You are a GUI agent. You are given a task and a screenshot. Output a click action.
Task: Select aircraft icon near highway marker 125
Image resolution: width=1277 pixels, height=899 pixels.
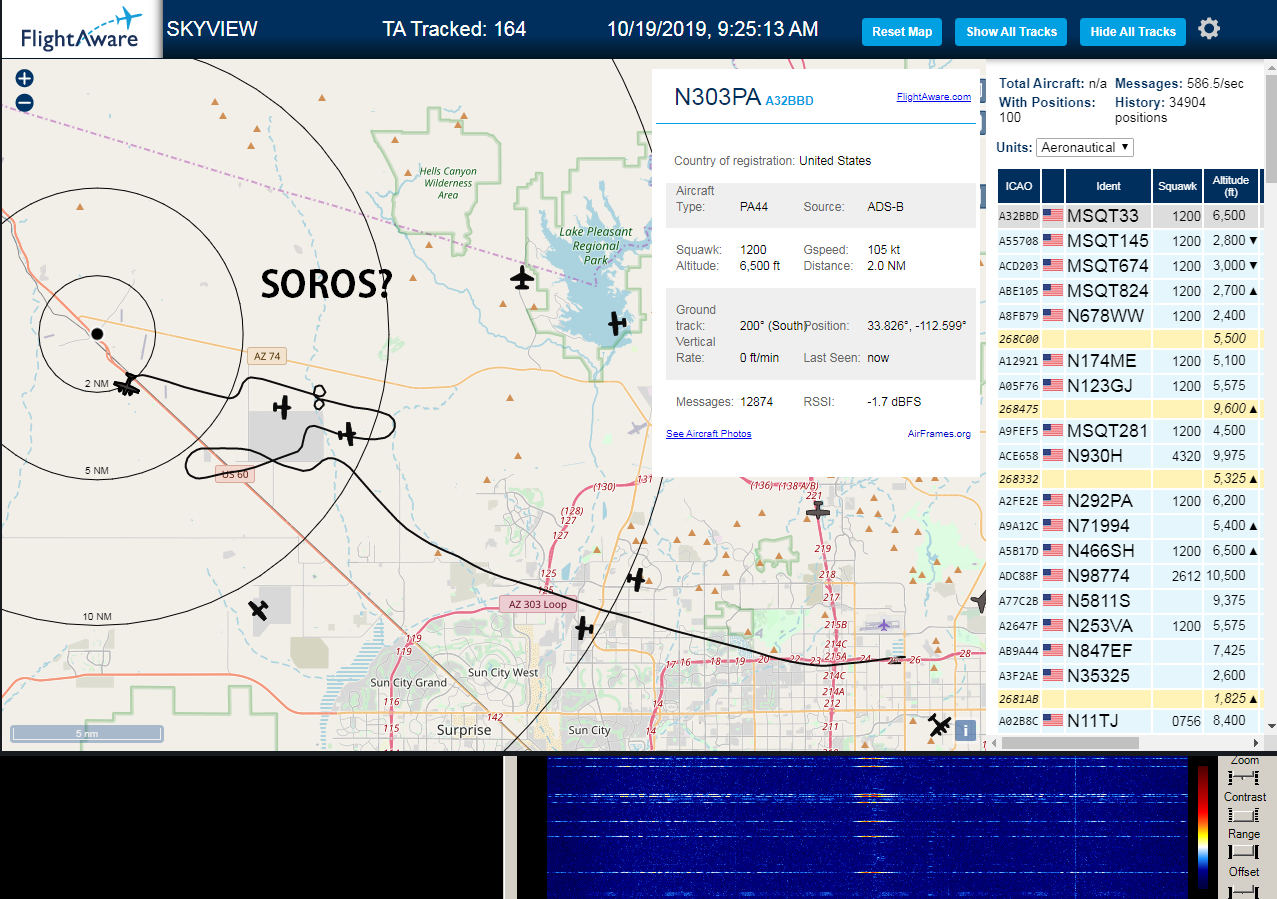click(635, 578)
